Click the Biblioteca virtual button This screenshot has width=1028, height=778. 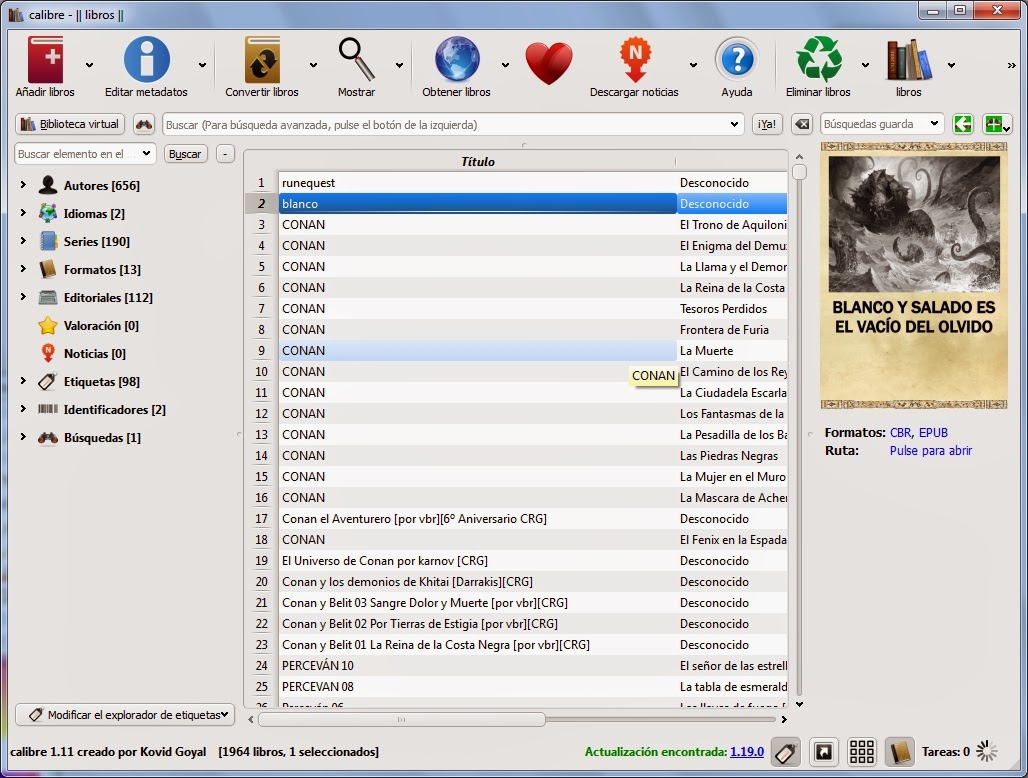tap(69, 124)
